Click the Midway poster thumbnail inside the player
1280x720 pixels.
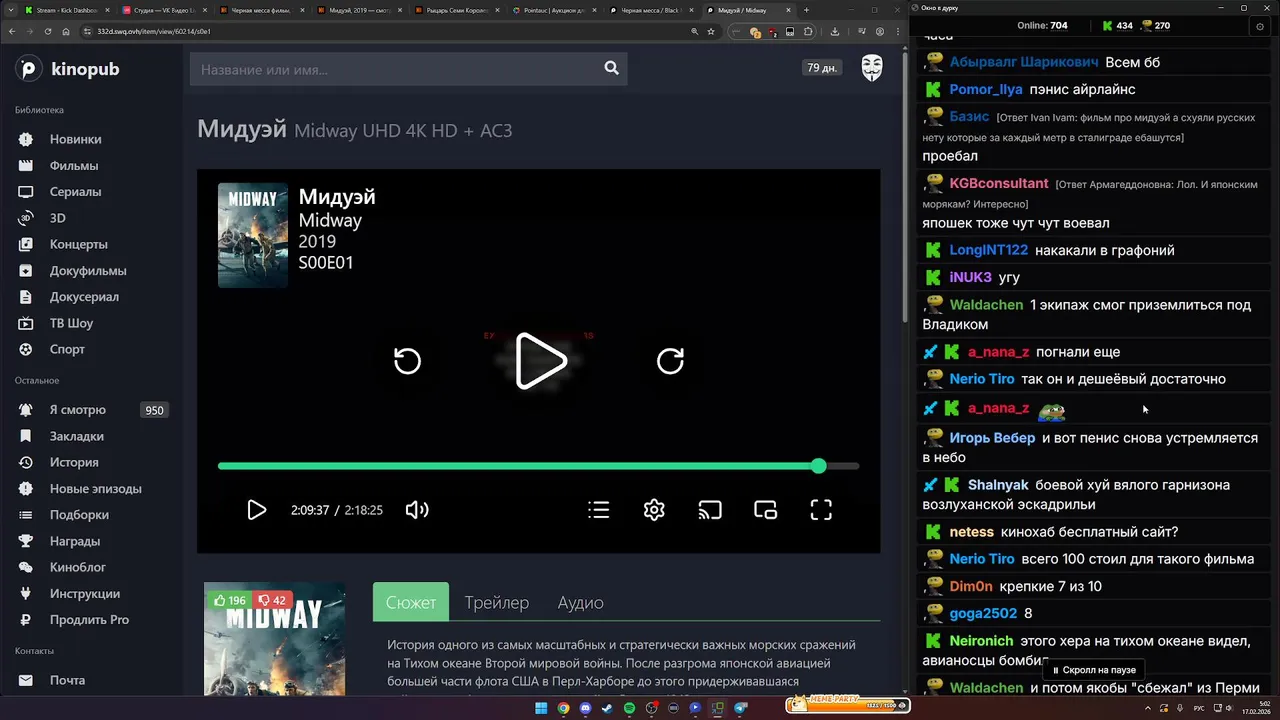253,235
